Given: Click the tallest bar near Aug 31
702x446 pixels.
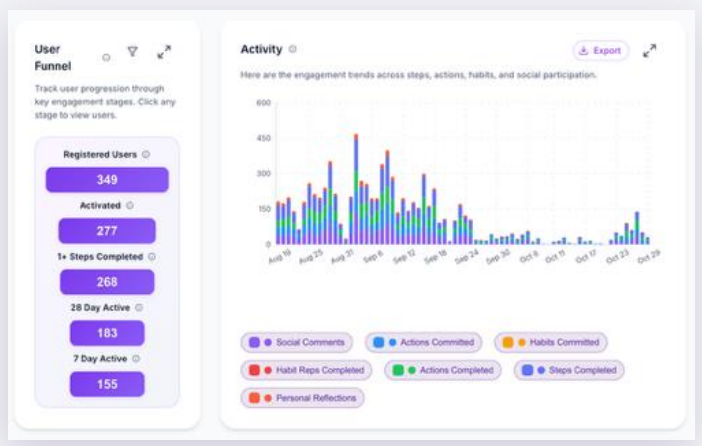Looking at the screenshot, I should [356, 189].
